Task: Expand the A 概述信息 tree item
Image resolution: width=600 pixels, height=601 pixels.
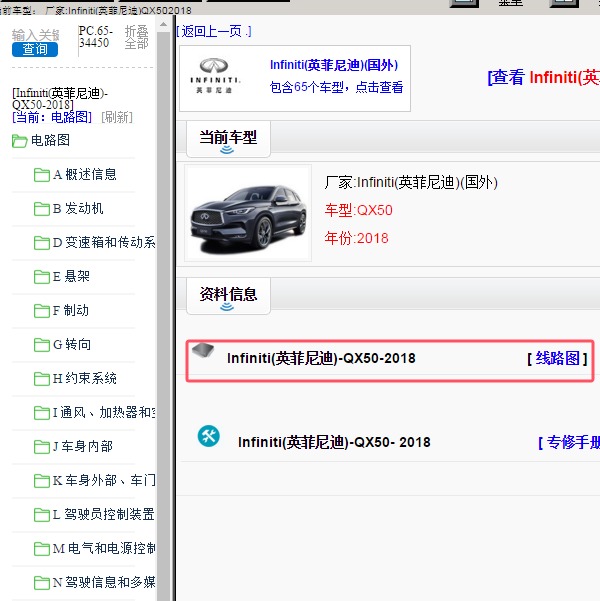Action: (x=85, y=174)
